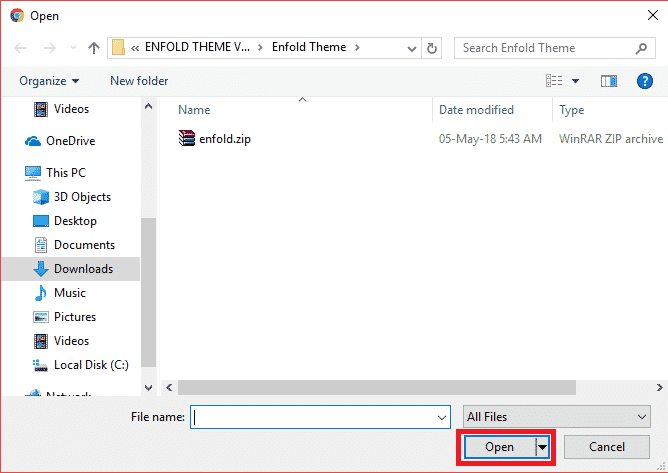Change your view icon

coord(554,81)
